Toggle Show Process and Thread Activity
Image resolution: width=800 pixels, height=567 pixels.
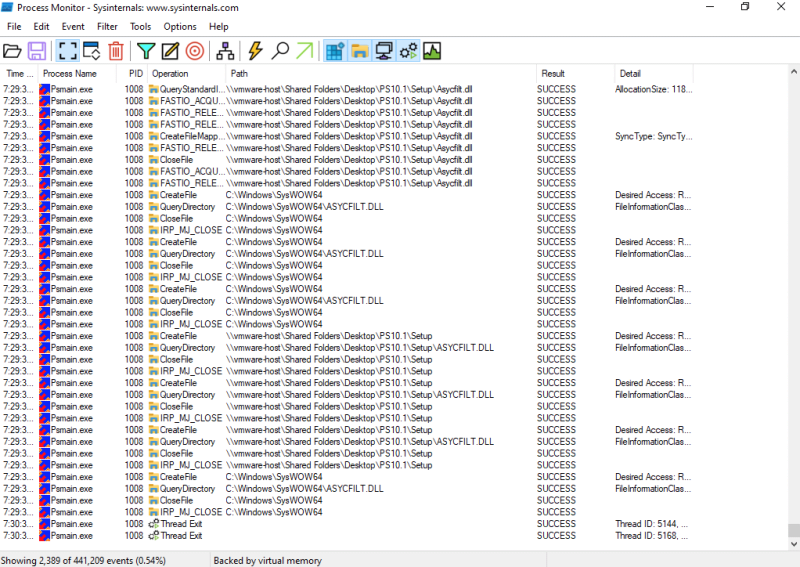[x=408, y=51]
